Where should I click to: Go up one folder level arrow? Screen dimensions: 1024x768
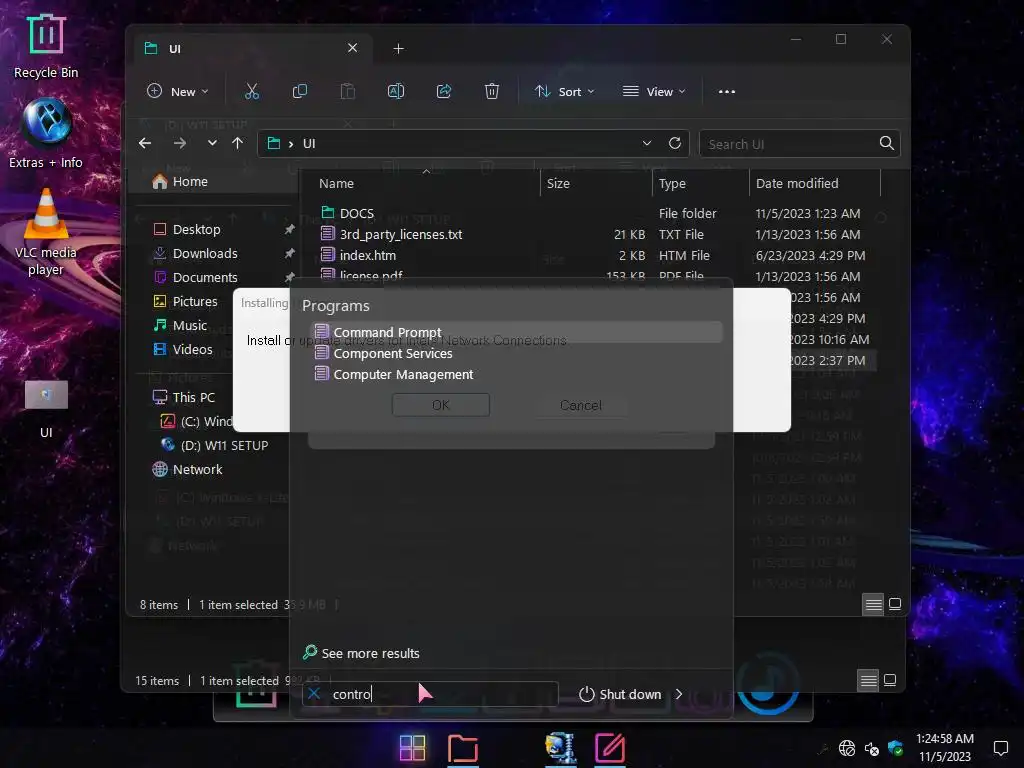(x=238, y=143)
